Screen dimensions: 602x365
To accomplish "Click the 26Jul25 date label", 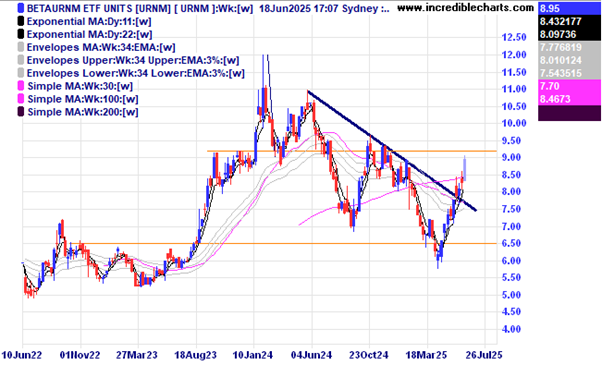I will pos(483,355).
